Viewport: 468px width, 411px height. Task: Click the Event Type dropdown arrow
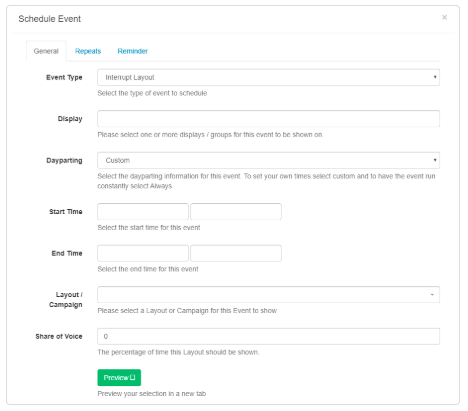pyautogui.click(x=435, y=77)
